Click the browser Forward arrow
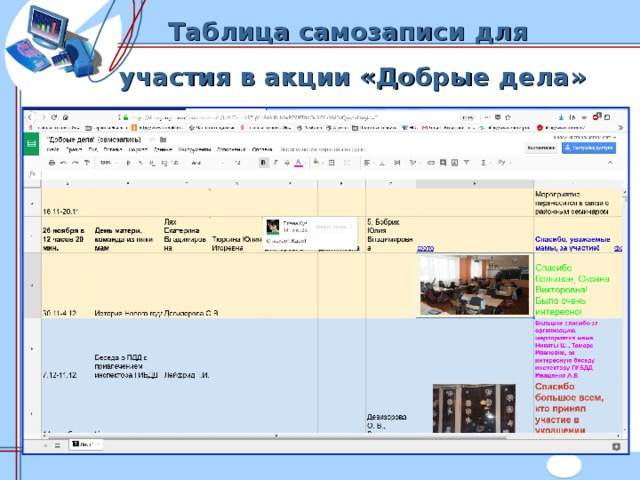 [43, 118]
